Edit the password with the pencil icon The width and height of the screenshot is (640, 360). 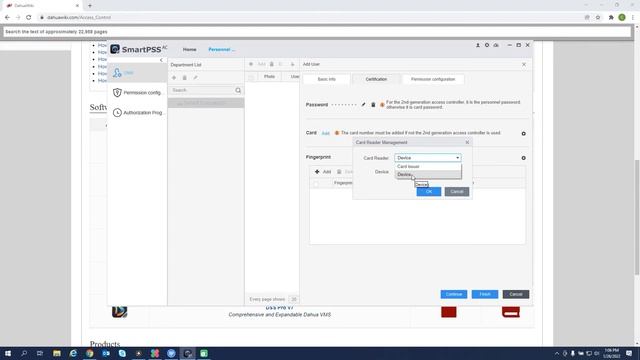point(363,105)
